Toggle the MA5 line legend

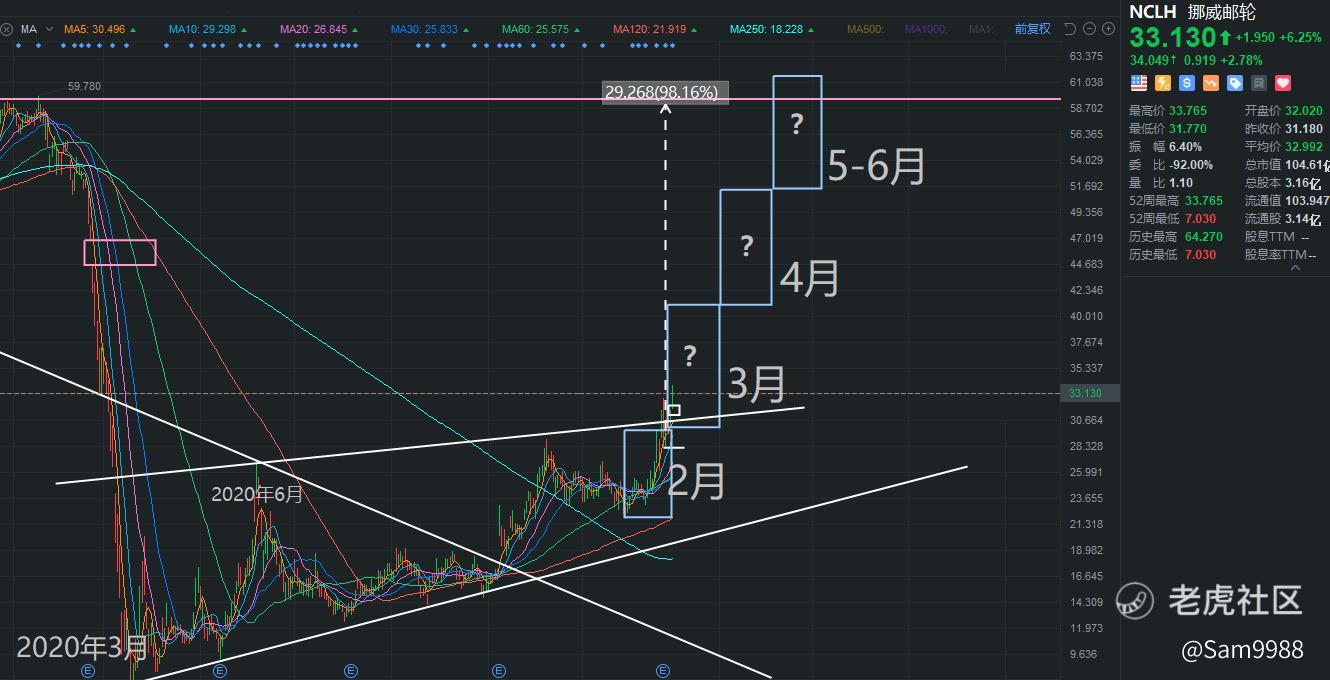pos(95,29)
